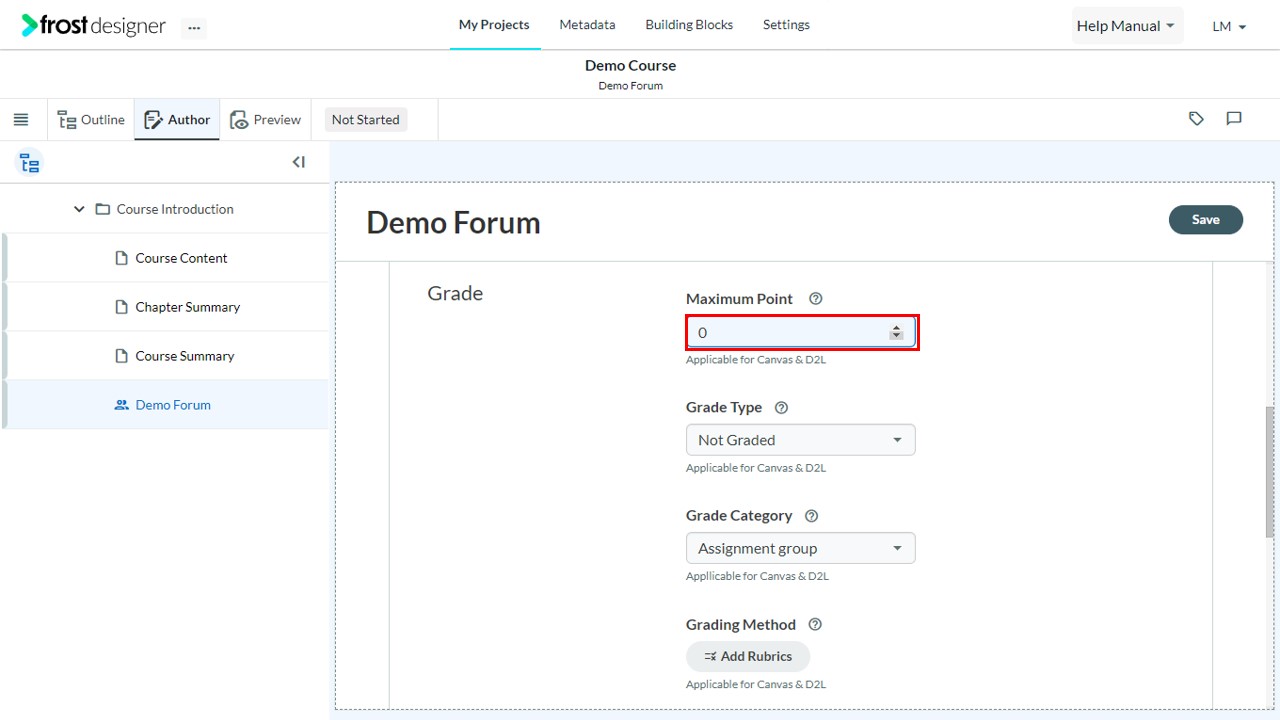The height and width of the screenshot is (720, 1280).
Task: Click the Demo Forum page title
Action: tap(453, 222)
